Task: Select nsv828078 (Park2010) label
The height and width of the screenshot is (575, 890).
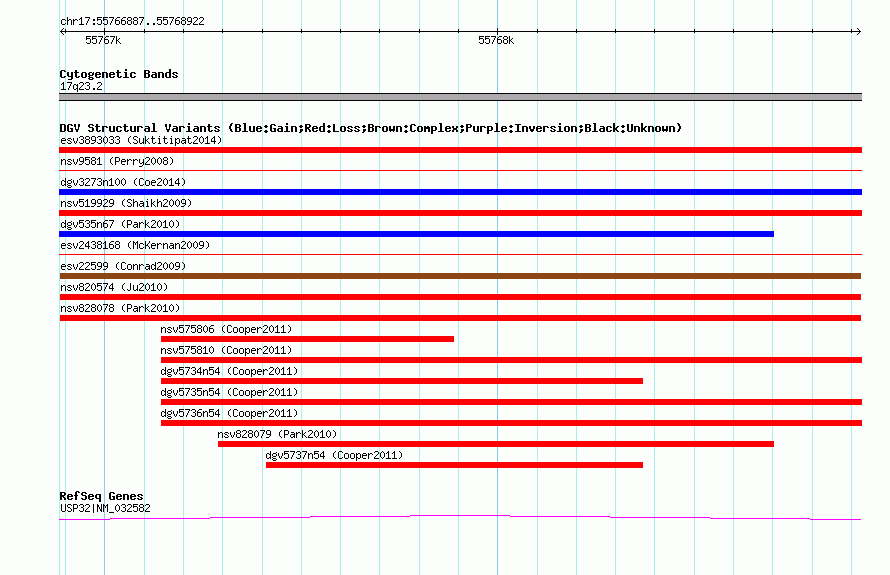Action: coord(120,308)
